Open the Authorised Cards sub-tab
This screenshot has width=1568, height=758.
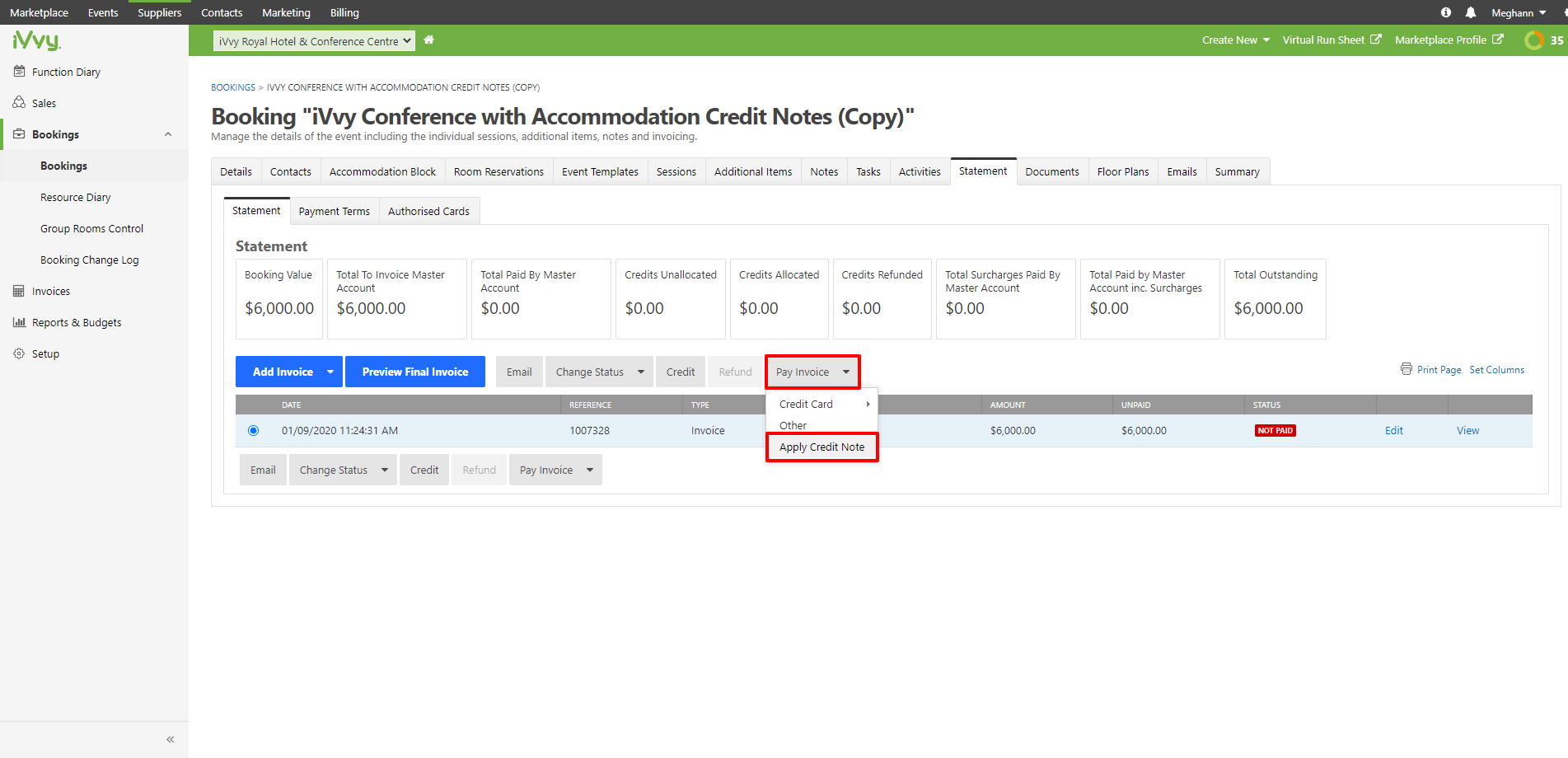point(428,211)
